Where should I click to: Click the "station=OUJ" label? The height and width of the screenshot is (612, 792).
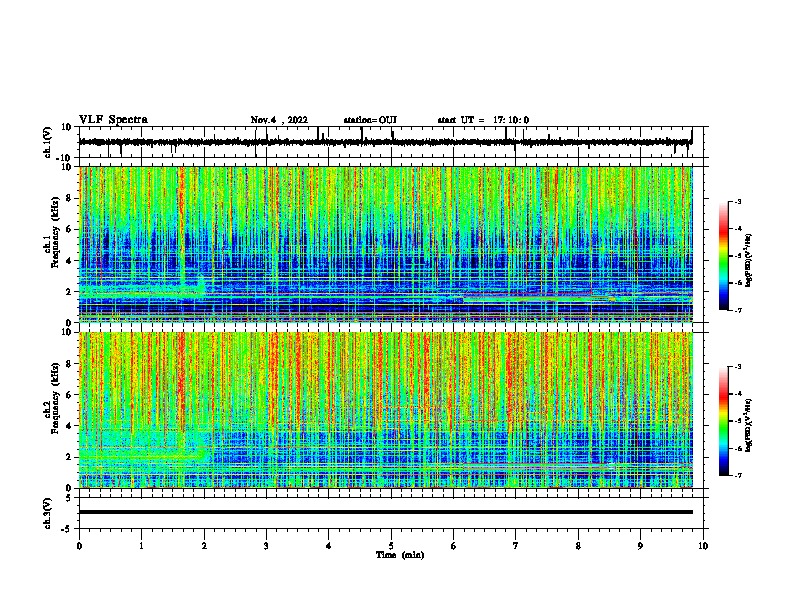(370, 120)
